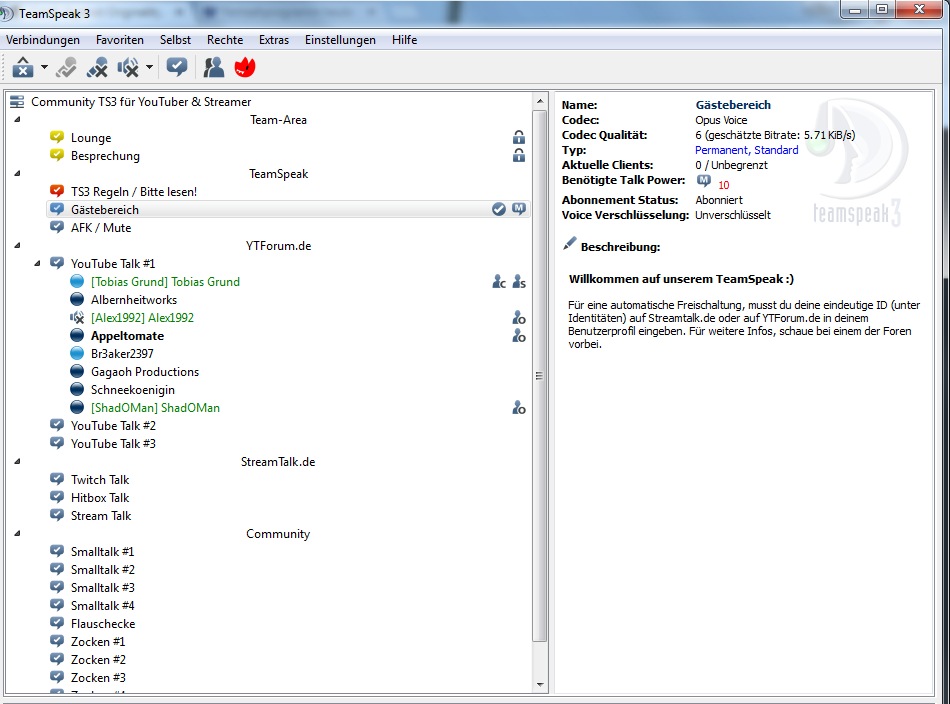This screenshot has width=950, height=704.
Task: Click the blue Permanent type link
Action: 722,150
